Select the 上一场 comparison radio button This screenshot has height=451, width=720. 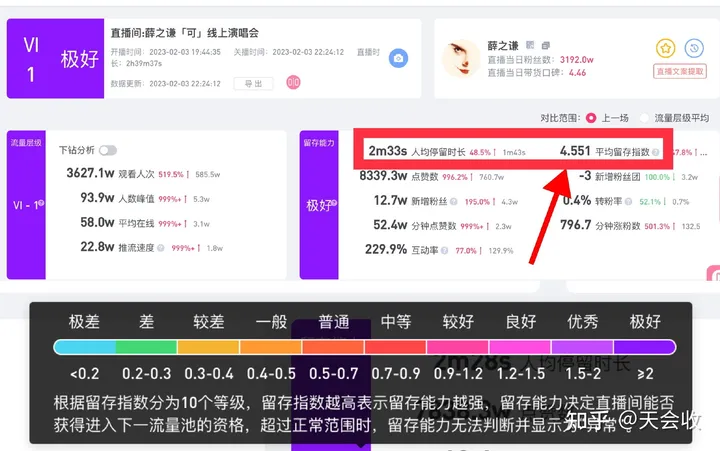(591, 117)
